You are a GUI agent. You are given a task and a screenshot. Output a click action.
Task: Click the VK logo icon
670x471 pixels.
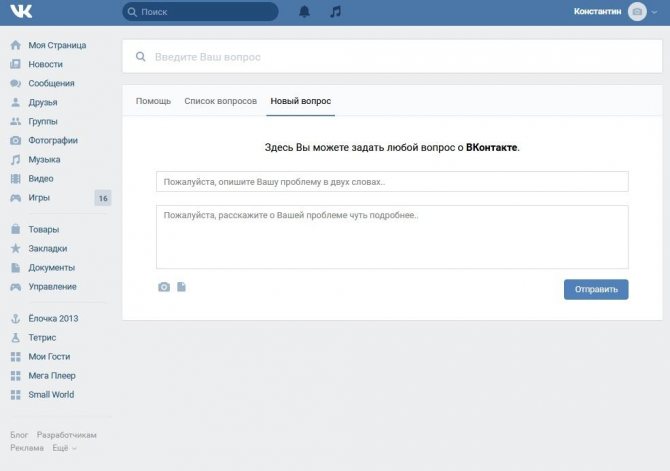point(21,12)
